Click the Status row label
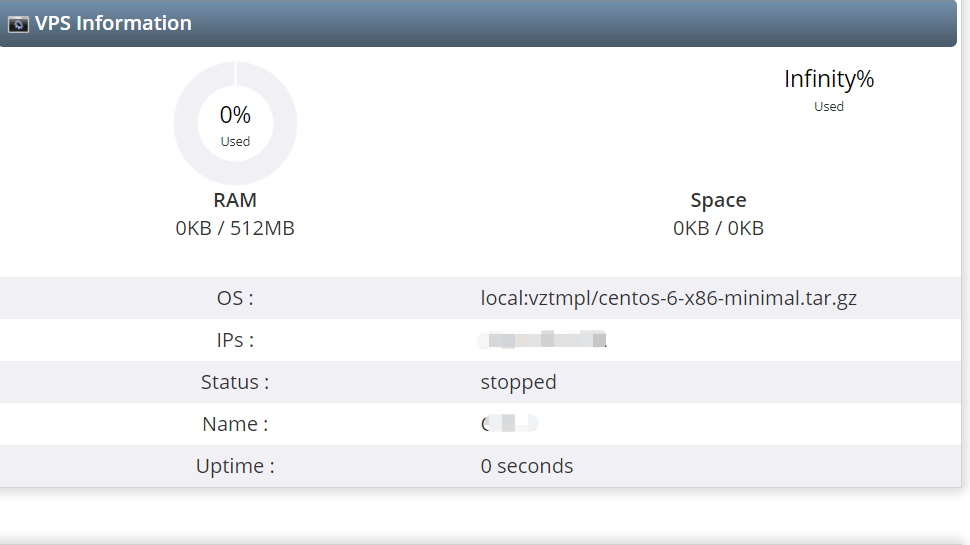 click(x=235, y=382)
